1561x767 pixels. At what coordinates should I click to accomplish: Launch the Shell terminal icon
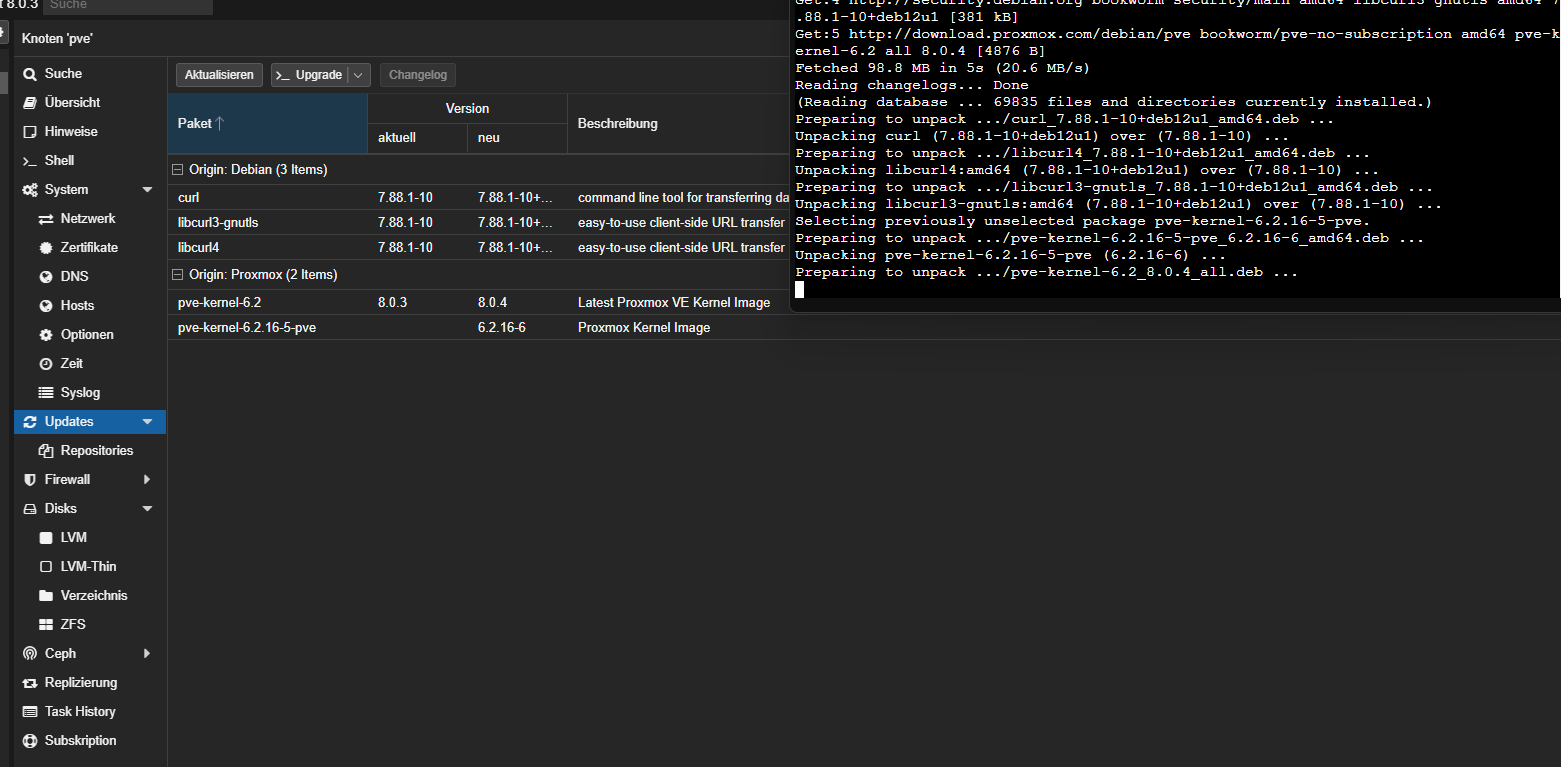[x=30, y=160]
